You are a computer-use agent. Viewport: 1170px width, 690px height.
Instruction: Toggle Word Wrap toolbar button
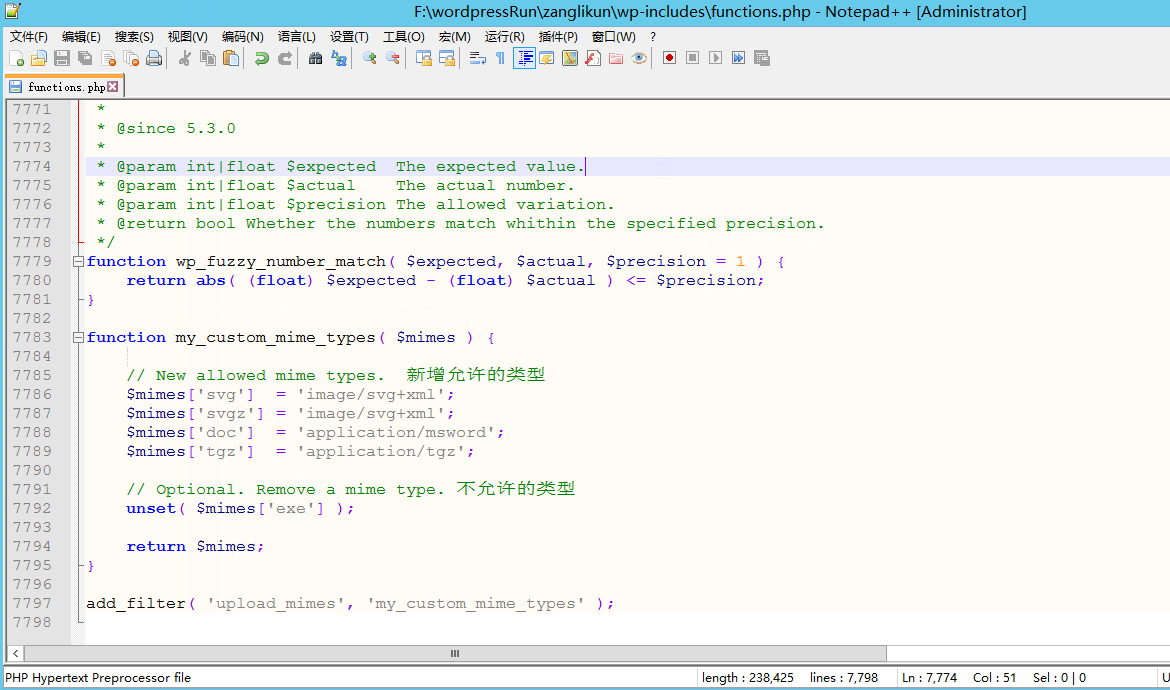click(x=478, y=58)
